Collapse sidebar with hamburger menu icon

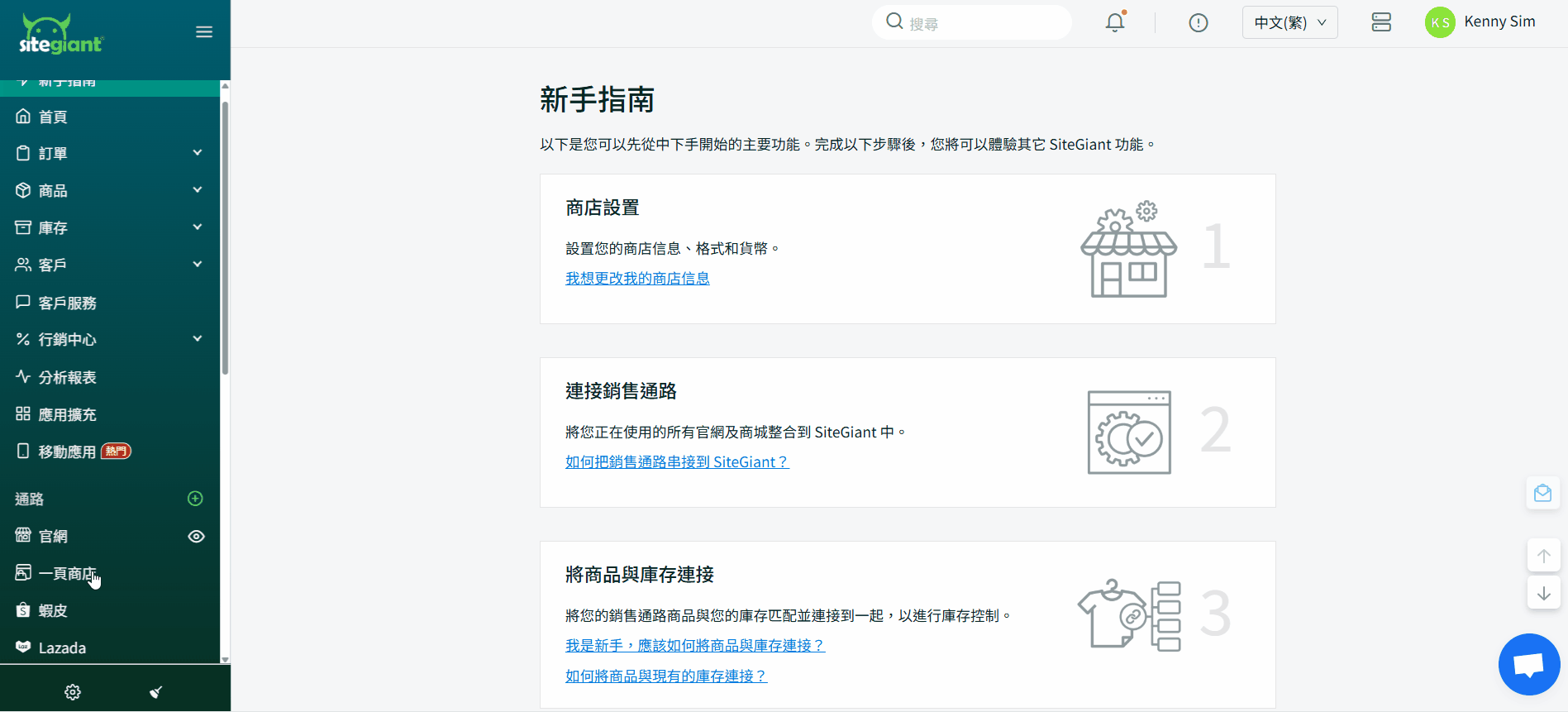(x=204, y=32)
